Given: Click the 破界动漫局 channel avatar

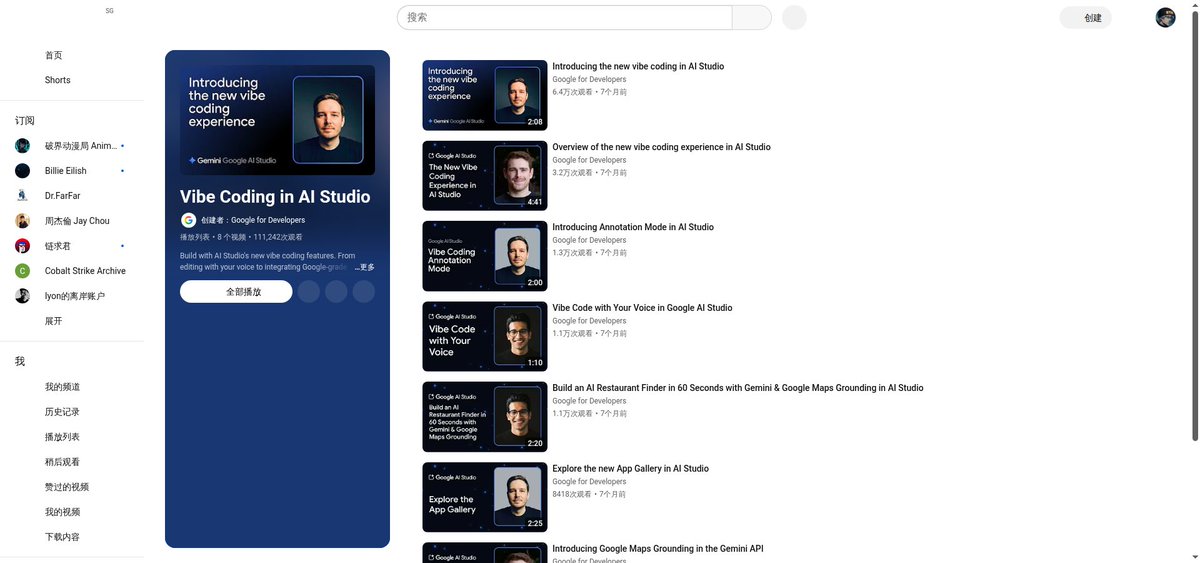Looking at the screenshot, I should click(x=22, y=146).
